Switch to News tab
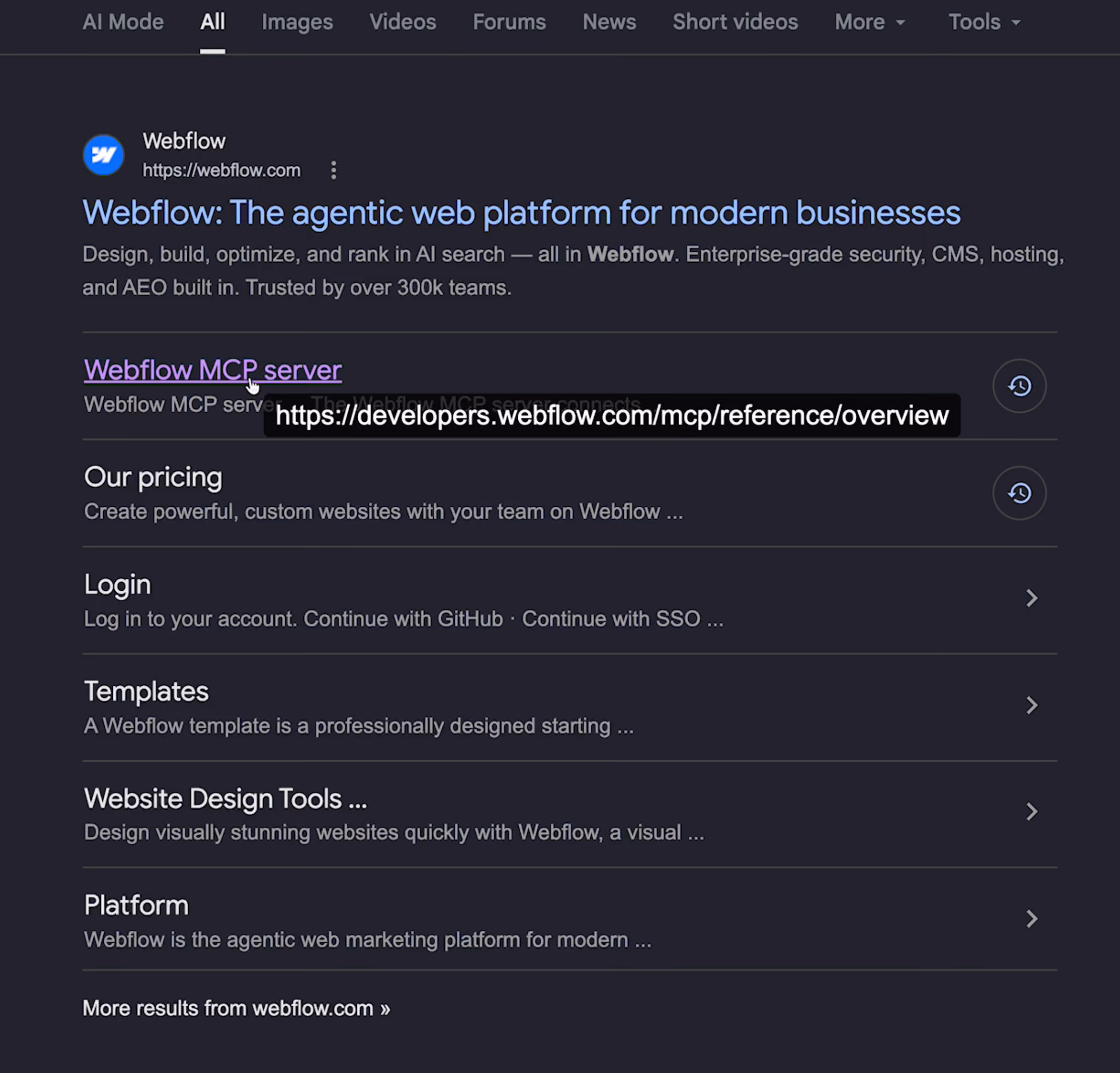This screenshot has width=1120, height=1073. [x=609, y=22]
